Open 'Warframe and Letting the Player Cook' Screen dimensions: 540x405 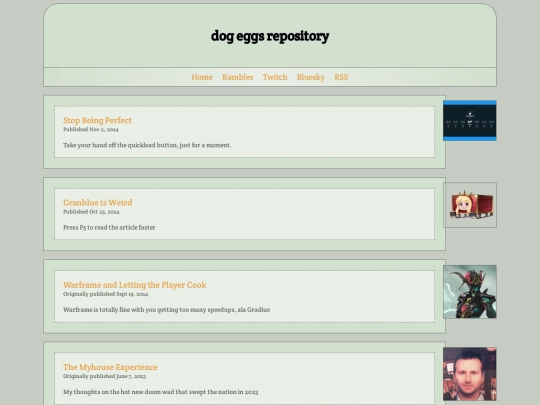coord(135,285)
